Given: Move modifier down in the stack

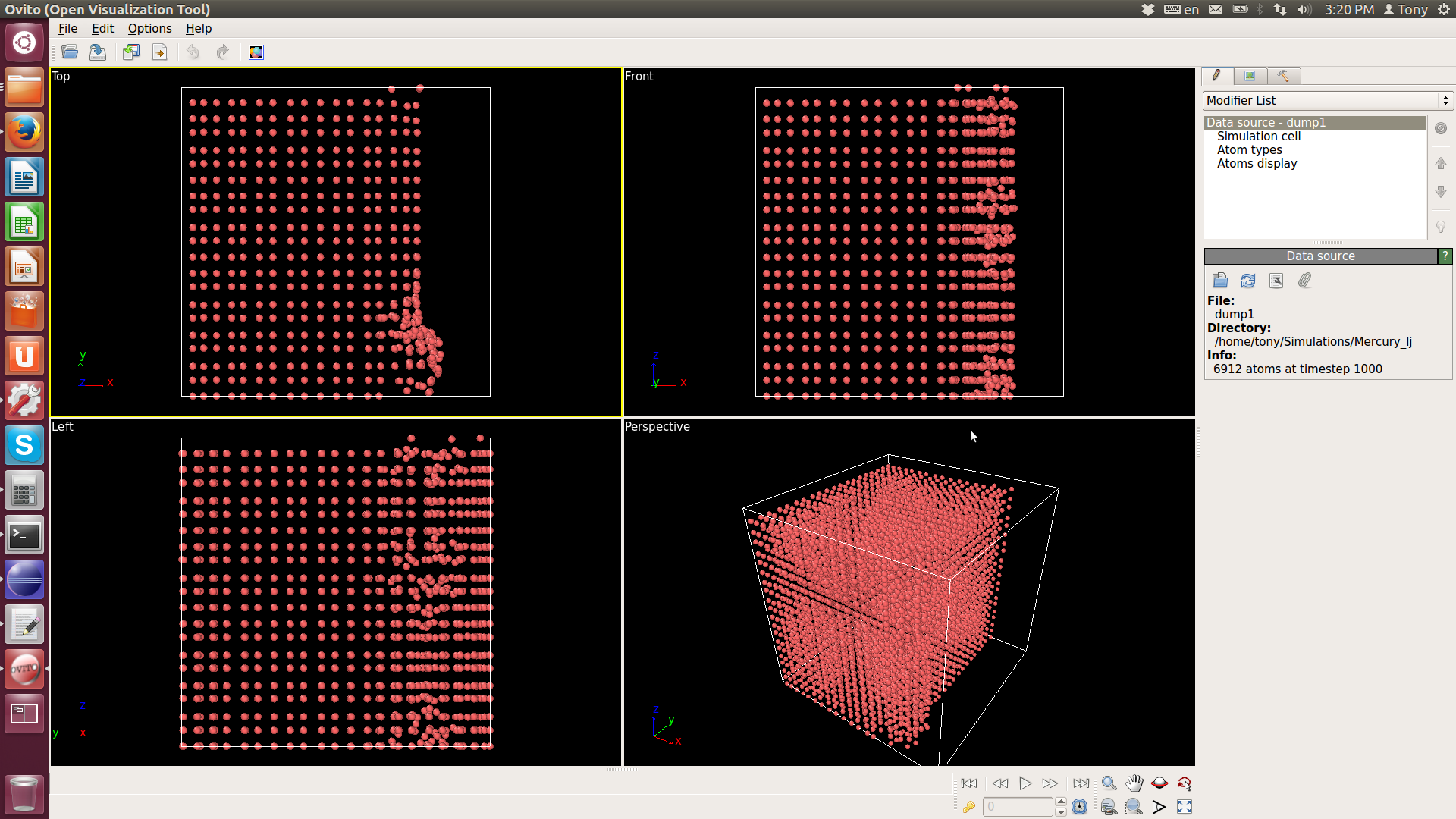Looking at the screenshot, I should tap(1441, 192).
